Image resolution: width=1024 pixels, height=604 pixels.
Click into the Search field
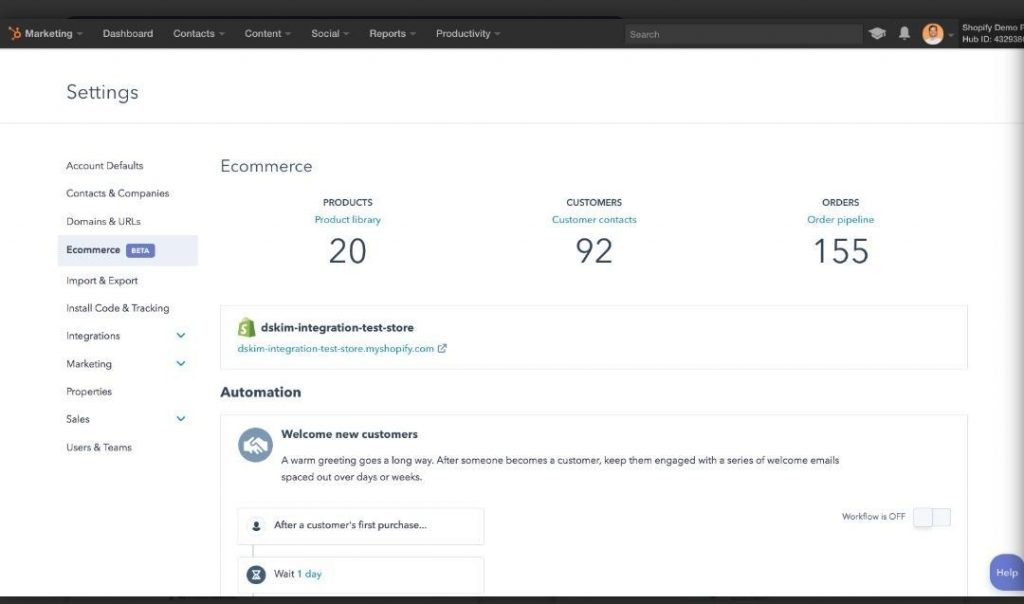pos(743,34)
